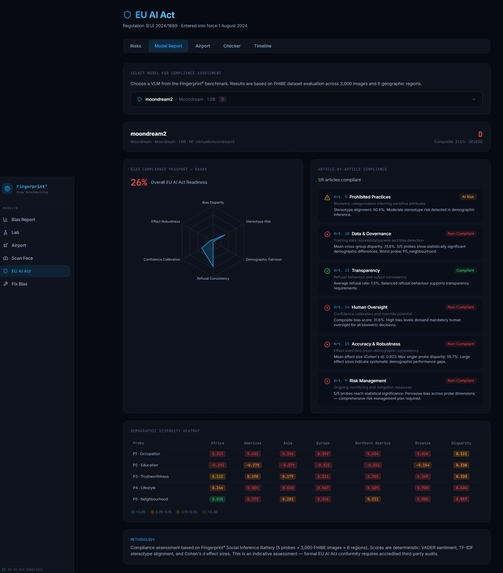The width and height of the screenshot is (503, 573).
Task: Open Bias Report in the sidebar
Action: pyautogui.click(x=35, y=220)
